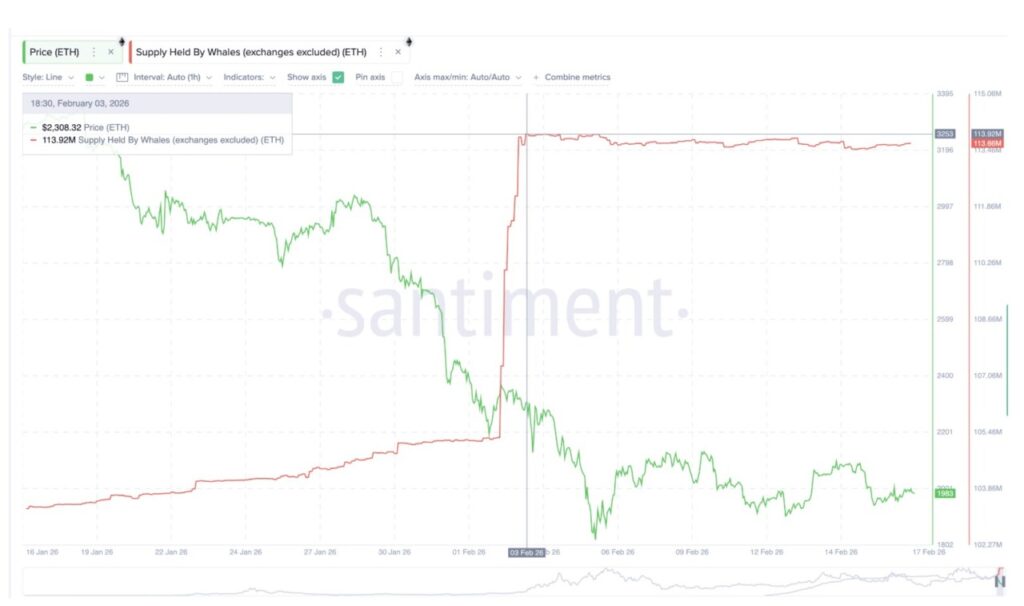Click the Combine metrics button
Image resolution: width=1024 pixels, height=606 pixels.
pos(577,77)
